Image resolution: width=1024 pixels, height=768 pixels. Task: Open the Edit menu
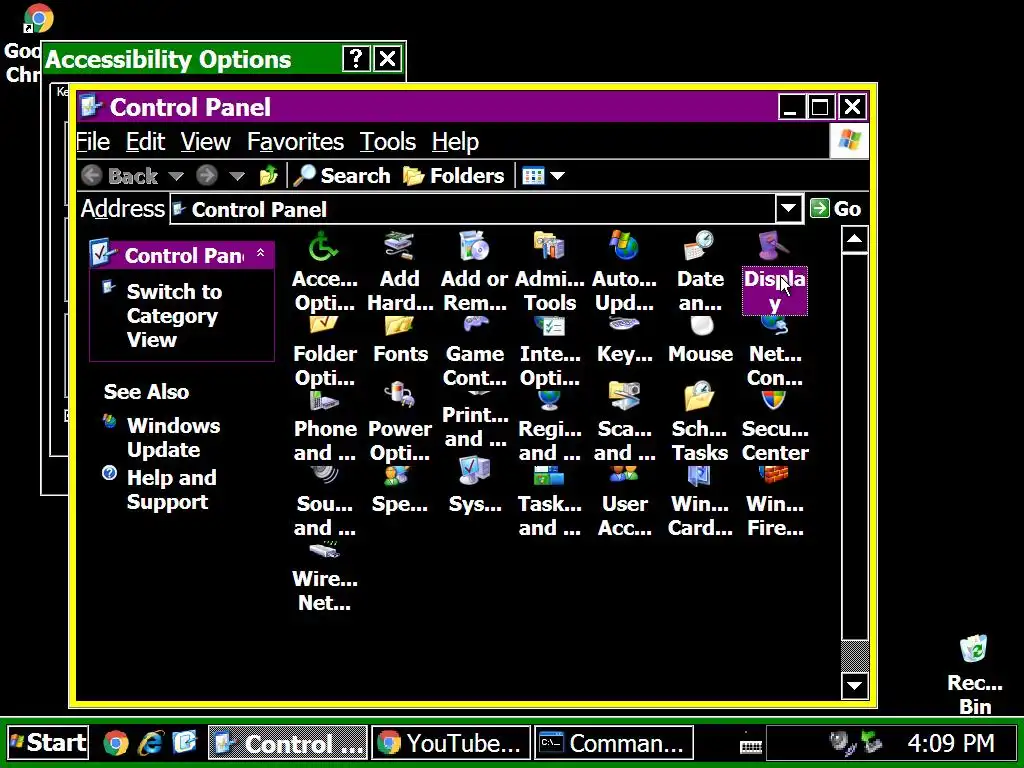146,142
